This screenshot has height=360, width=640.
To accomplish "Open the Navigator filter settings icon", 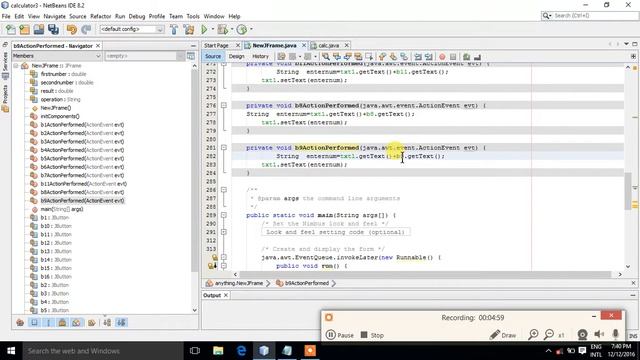I will 191,56.
